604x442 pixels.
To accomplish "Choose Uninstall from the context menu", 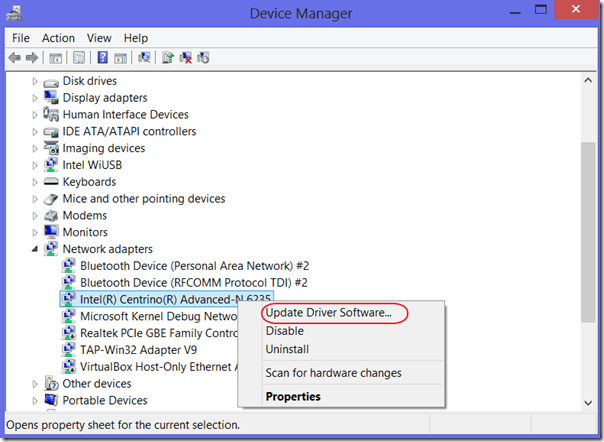I will click(x=287, y=349).
